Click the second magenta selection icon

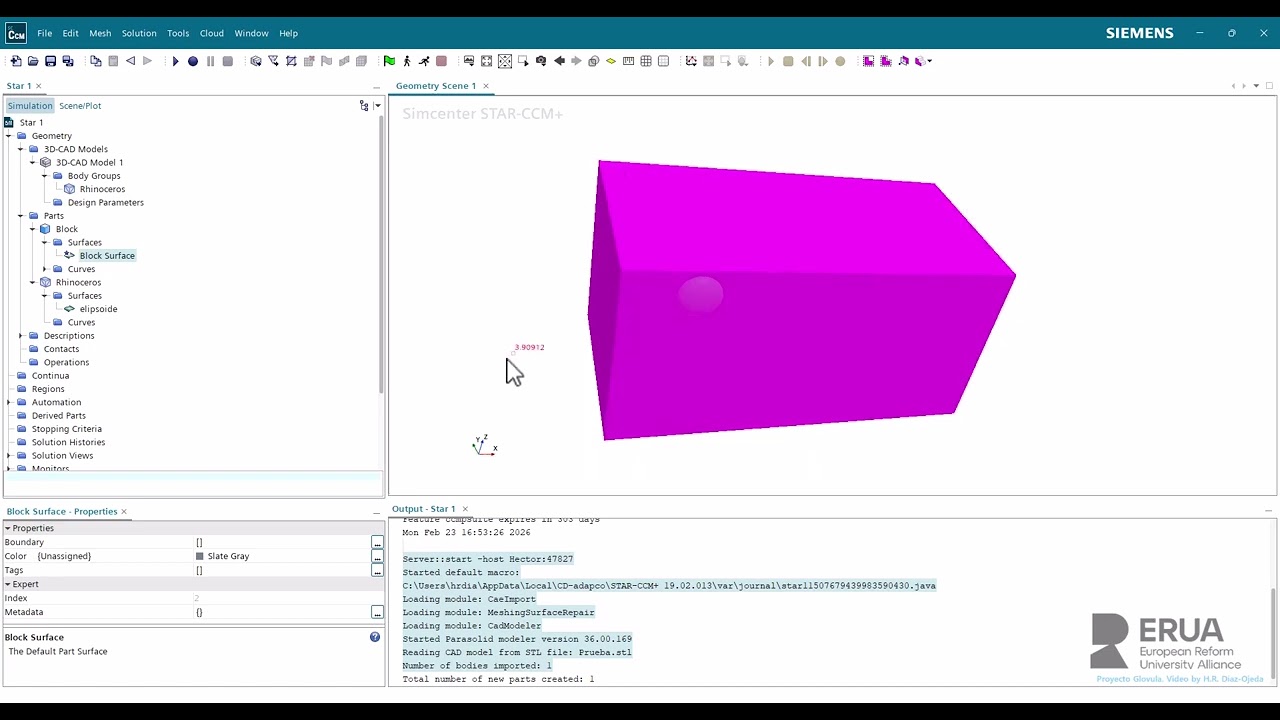pos(886,61)
